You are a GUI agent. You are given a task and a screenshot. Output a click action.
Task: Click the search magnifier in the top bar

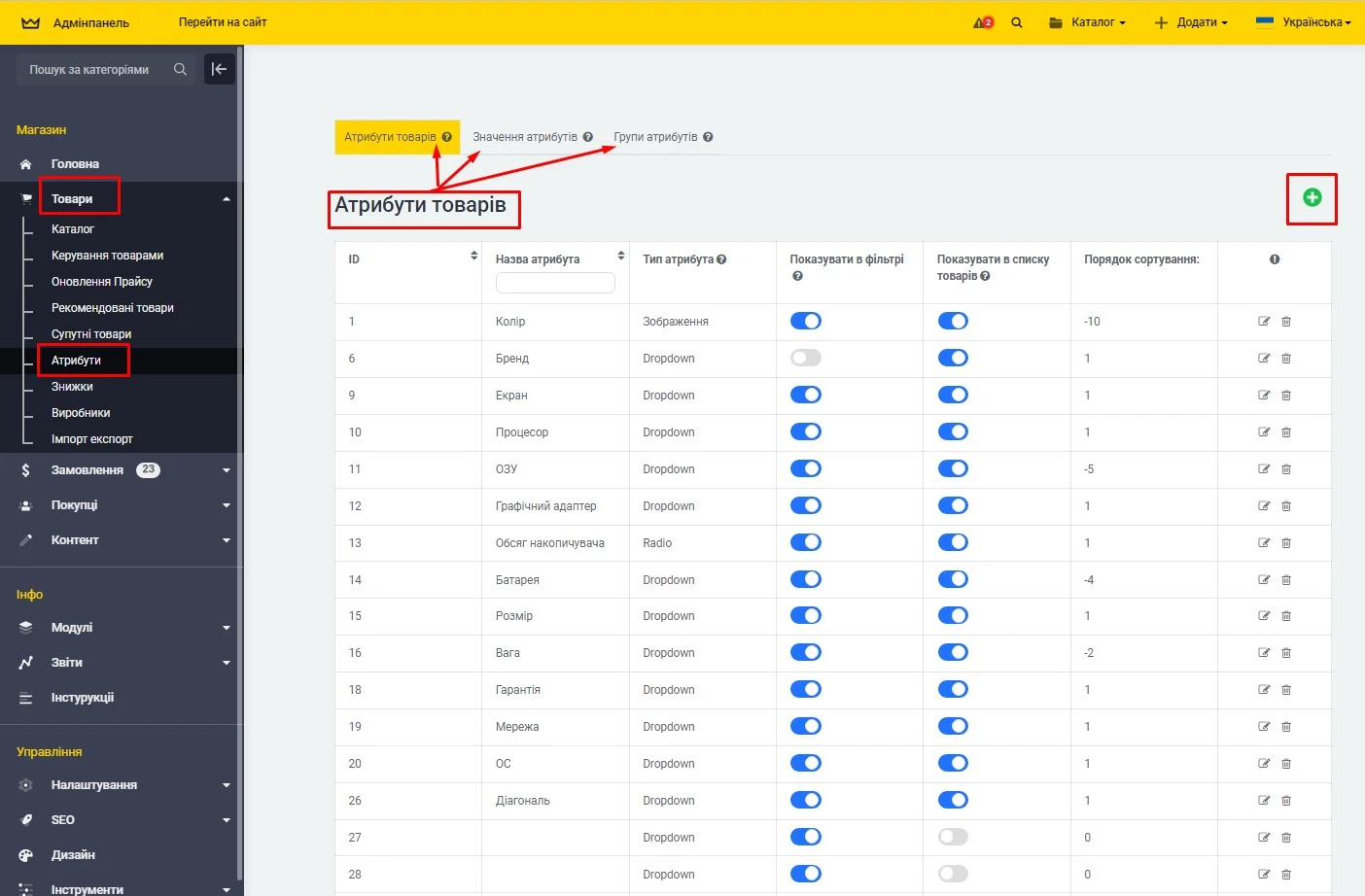[x=1017, y=21]
